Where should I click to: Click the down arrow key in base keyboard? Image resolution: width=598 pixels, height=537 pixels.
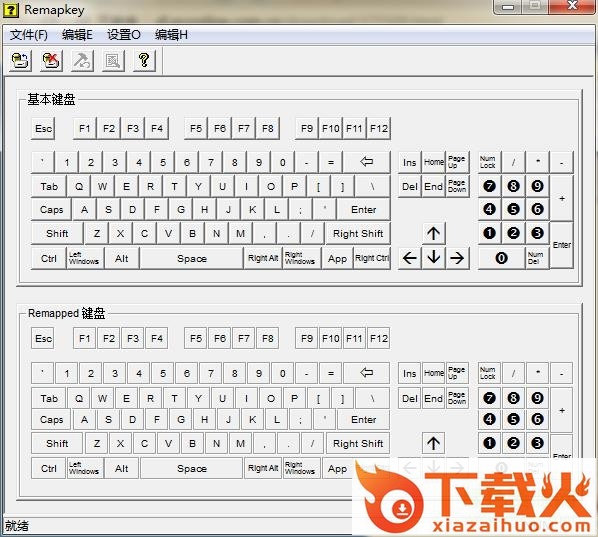[x=434, y=258]
